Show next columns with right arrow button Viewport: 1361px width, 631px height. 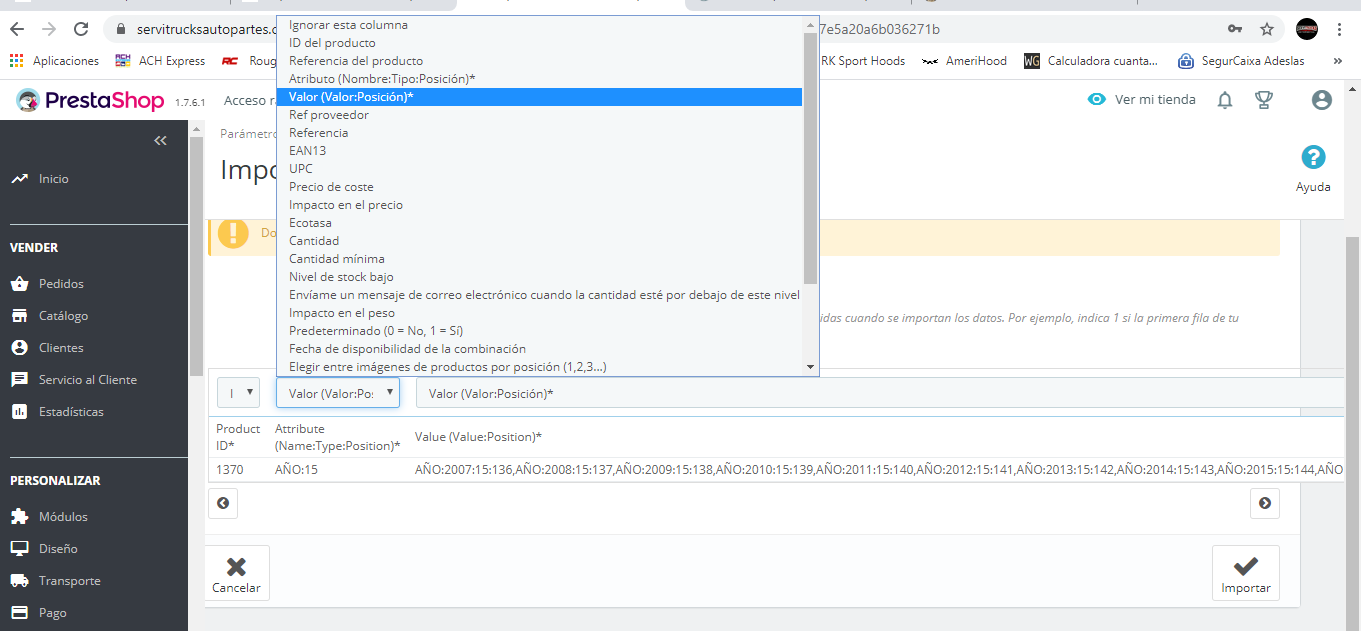click(x=1265, y=503)
